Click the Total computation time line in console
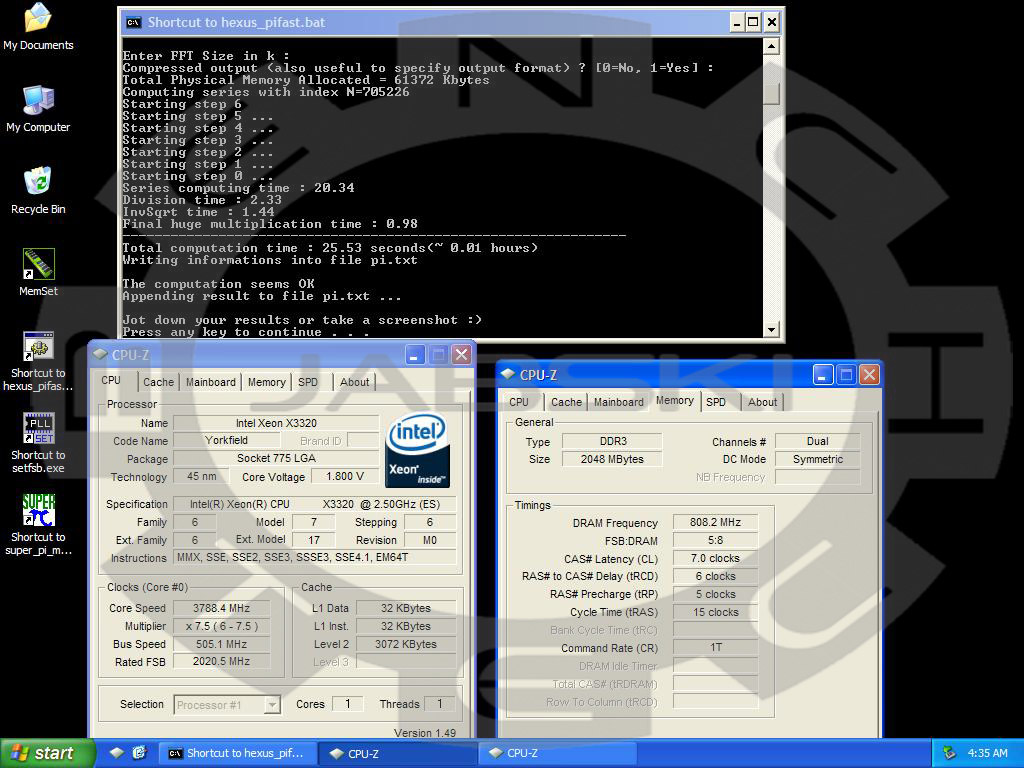1024x768 pixels. coord(330,248)
